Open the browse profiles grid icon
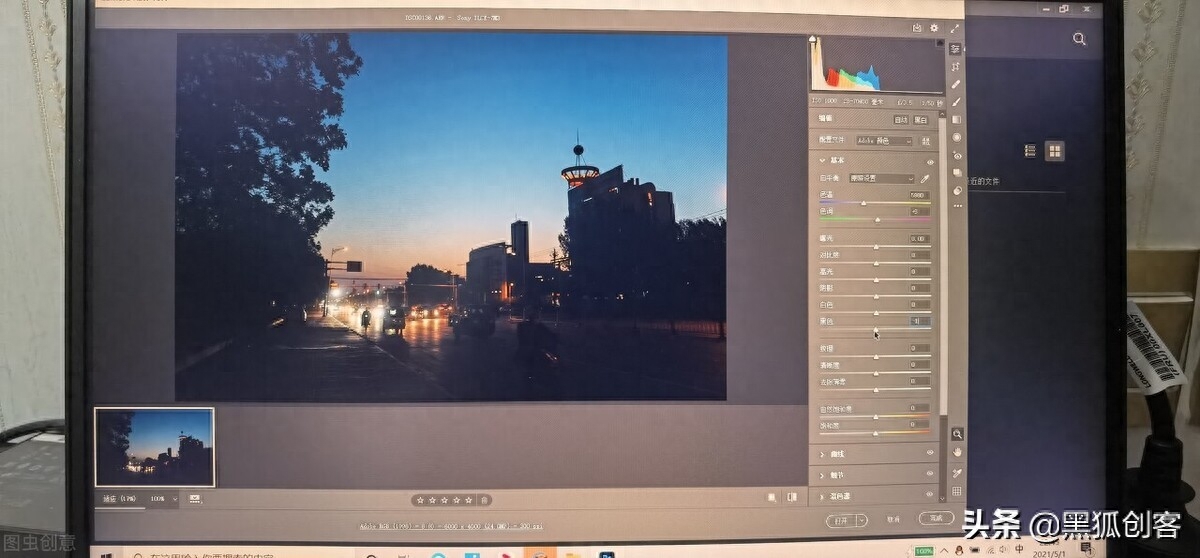1200x558 pixels. coord(925,141)
